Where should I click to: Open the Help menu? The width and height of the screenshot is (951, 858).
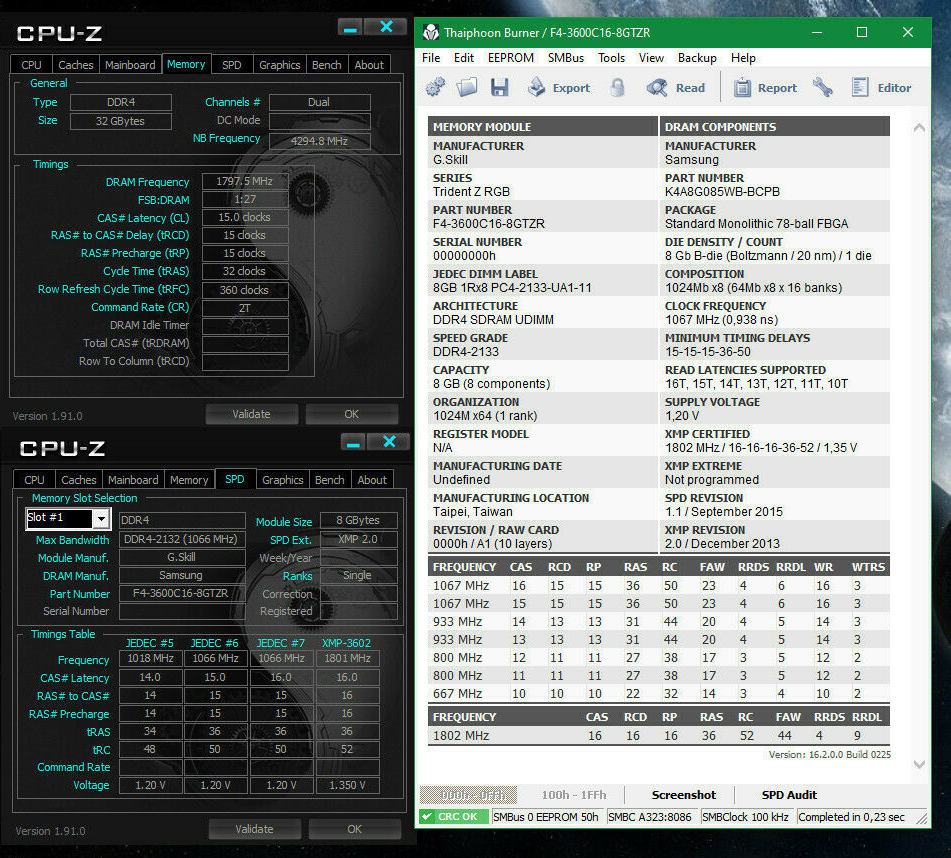[743, 58]
